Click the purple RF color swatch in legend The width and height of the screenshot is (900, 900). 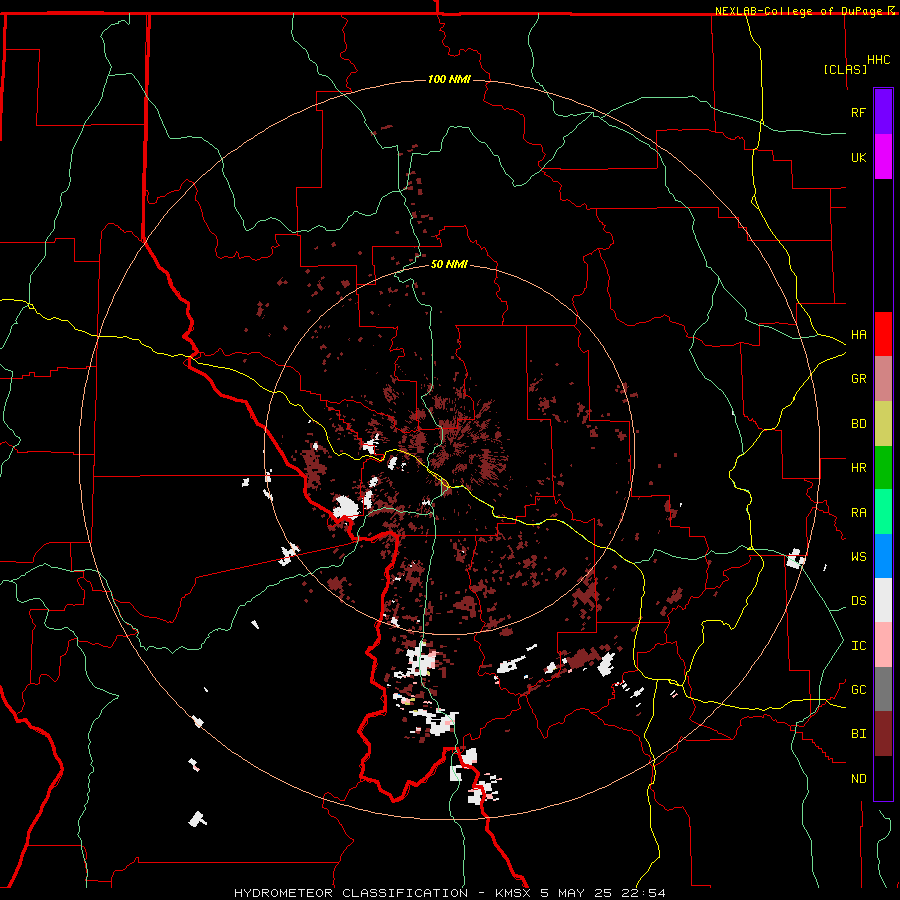click(883, 111)
